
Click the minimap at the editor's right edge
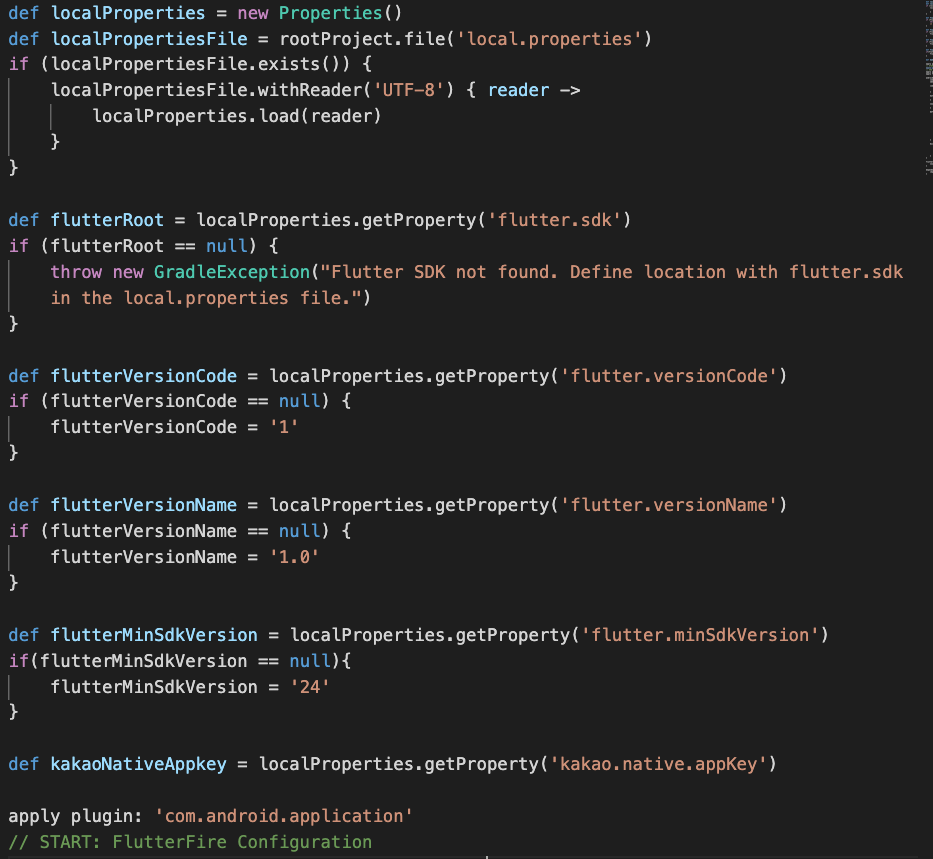tap(929, 89)
